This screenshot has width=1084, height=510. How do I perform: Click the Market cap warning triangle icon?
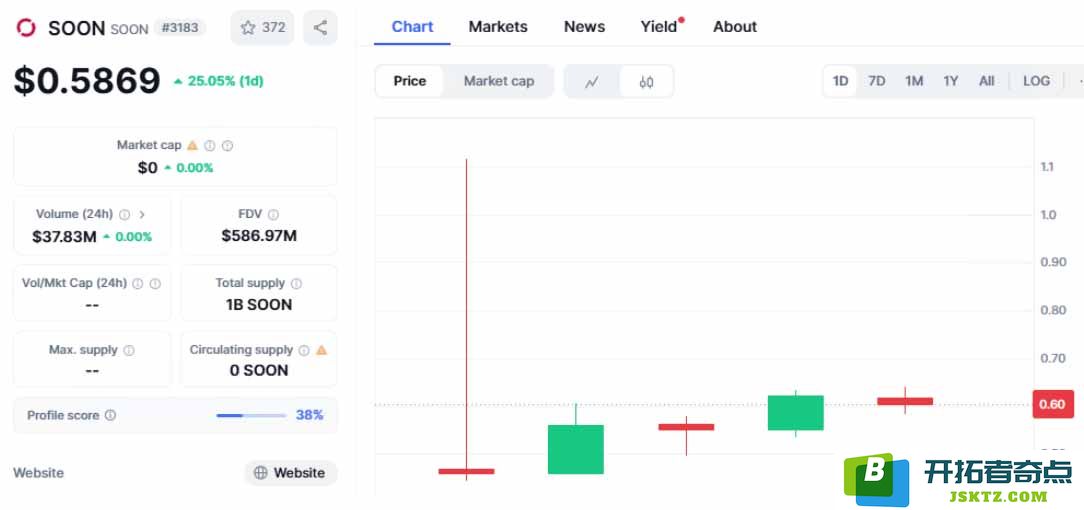click(x=192, y=145)
